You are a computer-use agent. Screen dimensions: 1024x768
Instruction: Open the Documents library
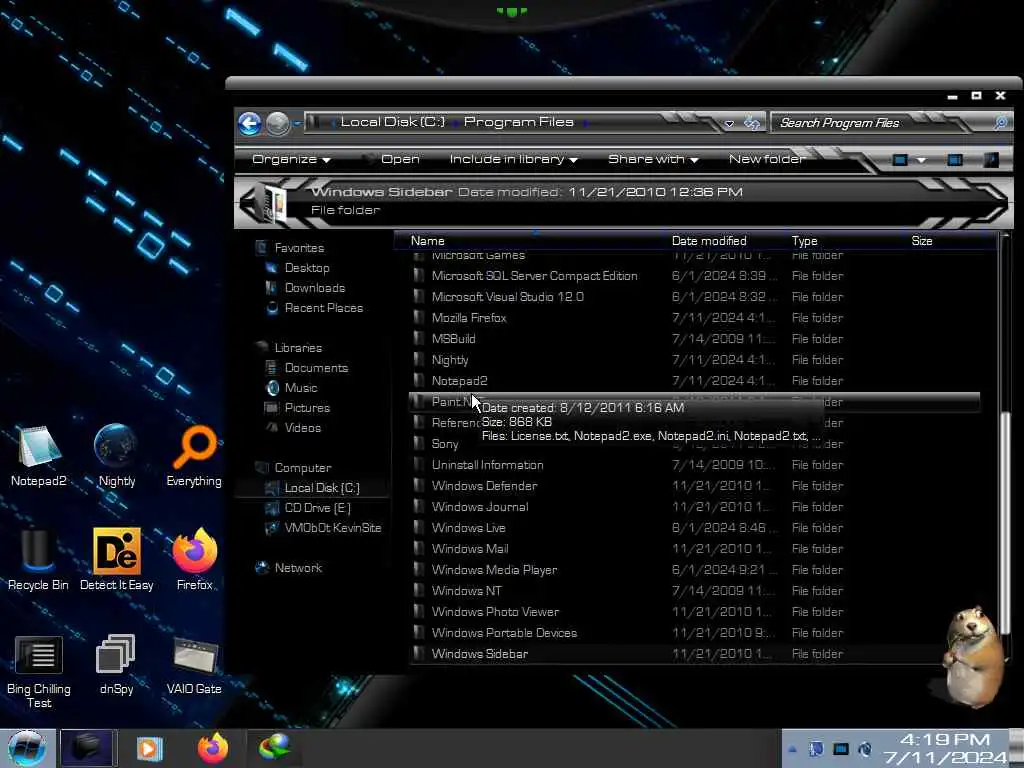coord(316,368)
